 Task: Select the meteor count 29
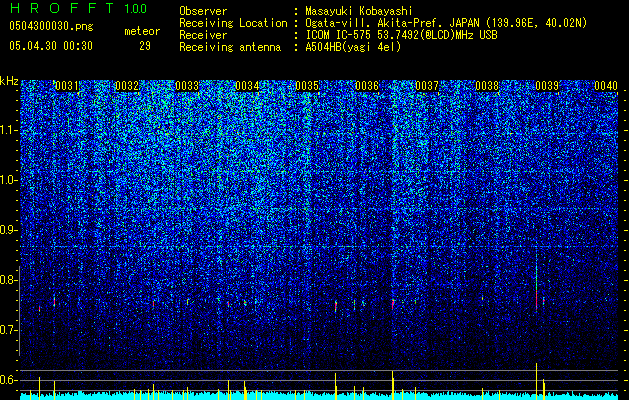coord(145,46)
